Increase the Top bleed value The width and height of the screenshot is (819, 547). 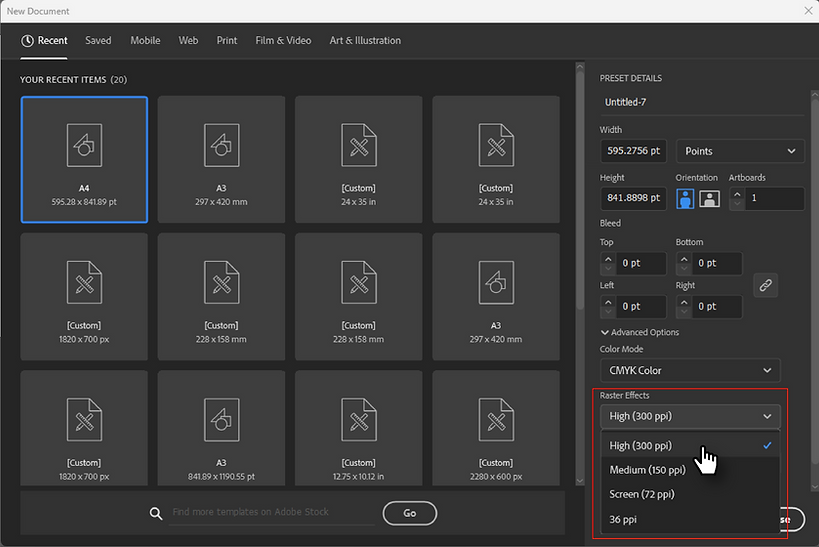click(x=608, y=259)
